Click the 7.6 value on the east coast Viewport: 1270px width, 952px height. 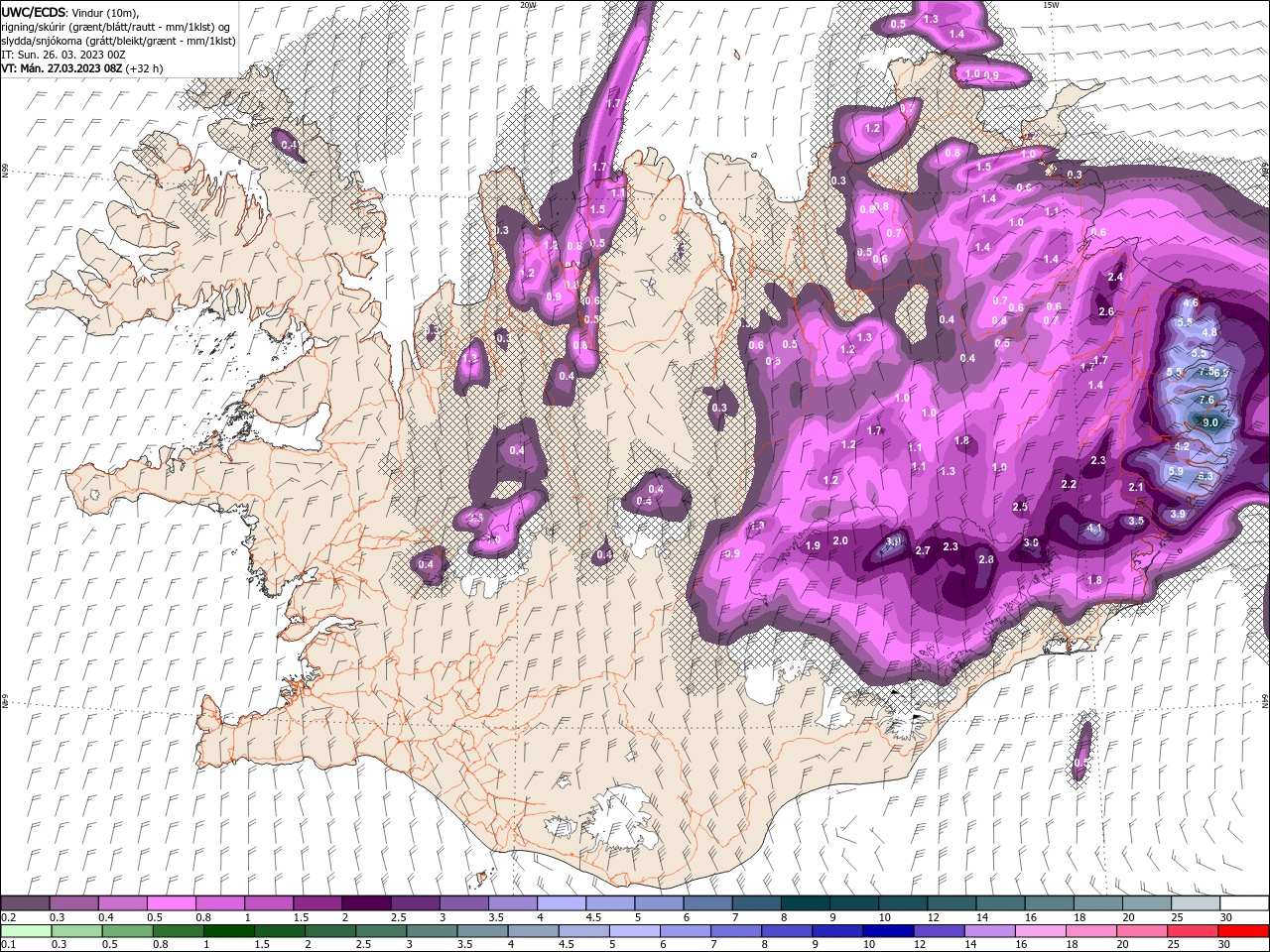(1206, 400)
